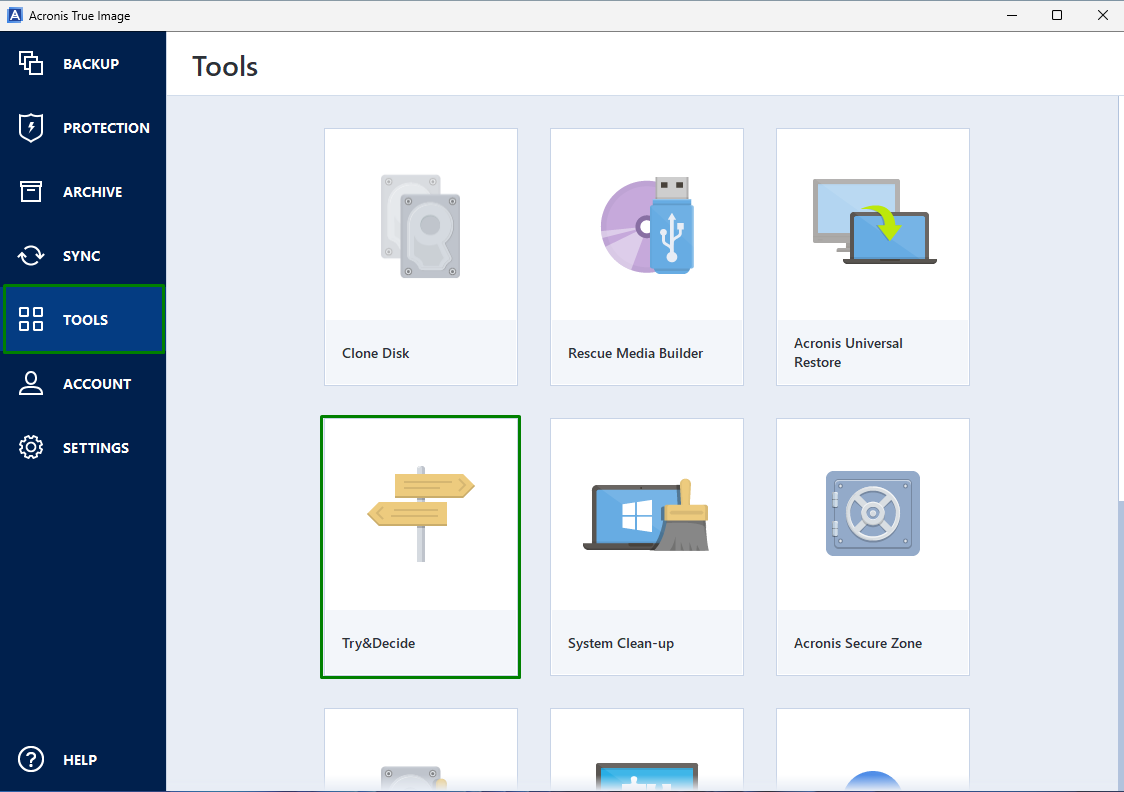Open Help via the question mark icon
Viewport: 1124px width, 792px height.
30,759
